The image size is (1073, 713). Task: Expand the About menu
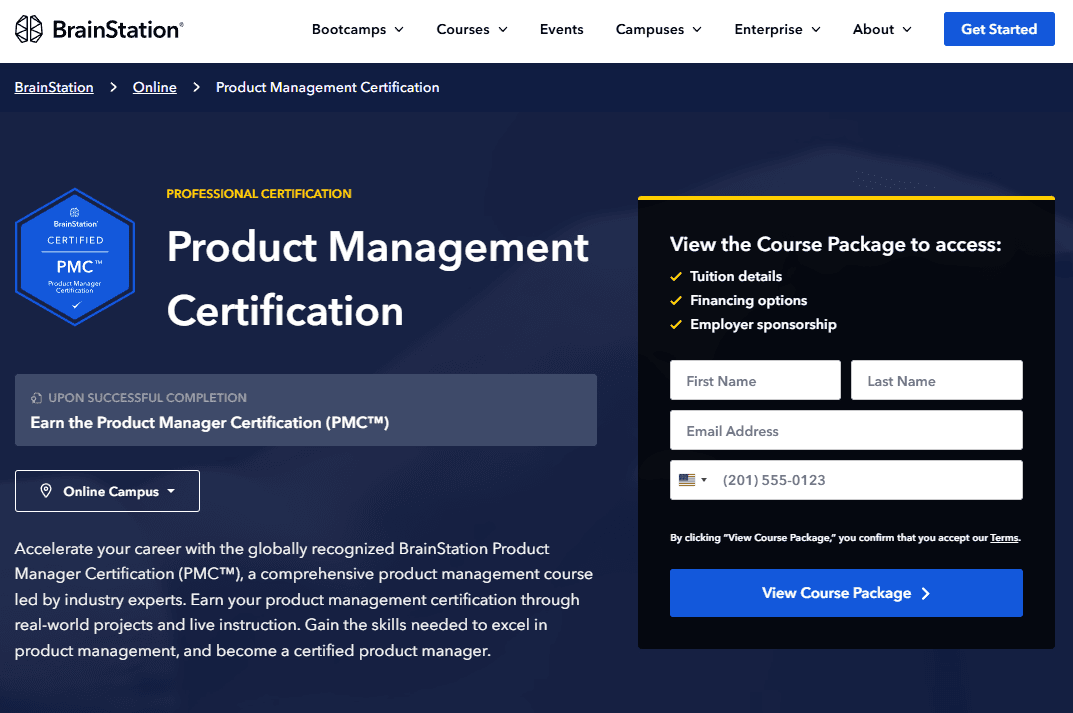pos(882,29)
